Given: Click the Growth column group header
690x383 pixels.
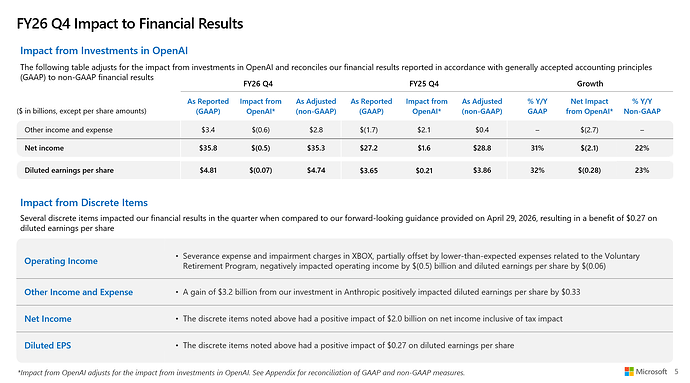Looking at the screenshot, I should pos(590,84).
